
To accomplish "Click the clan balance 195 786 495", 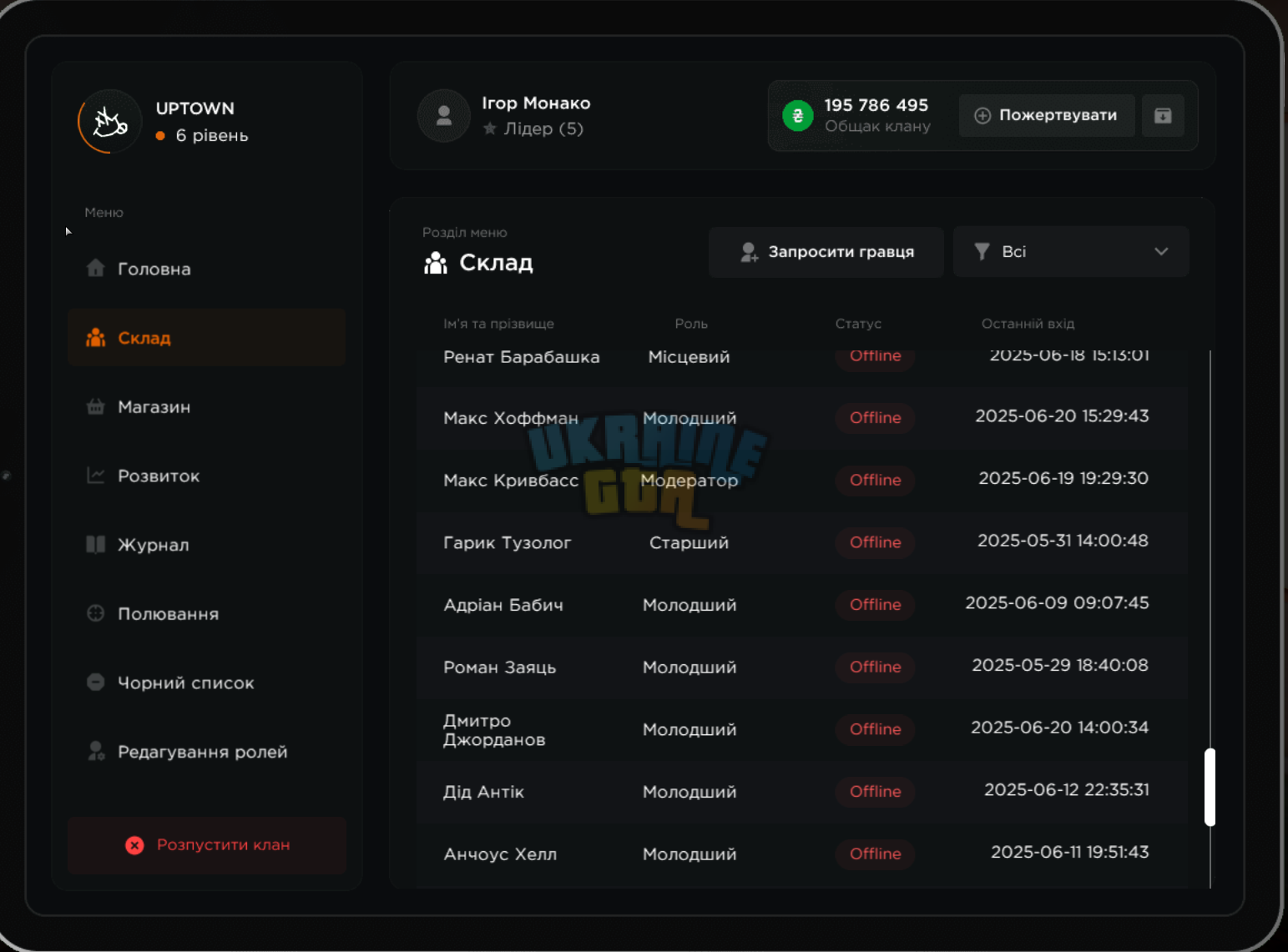I will click(x=876, y=105).
